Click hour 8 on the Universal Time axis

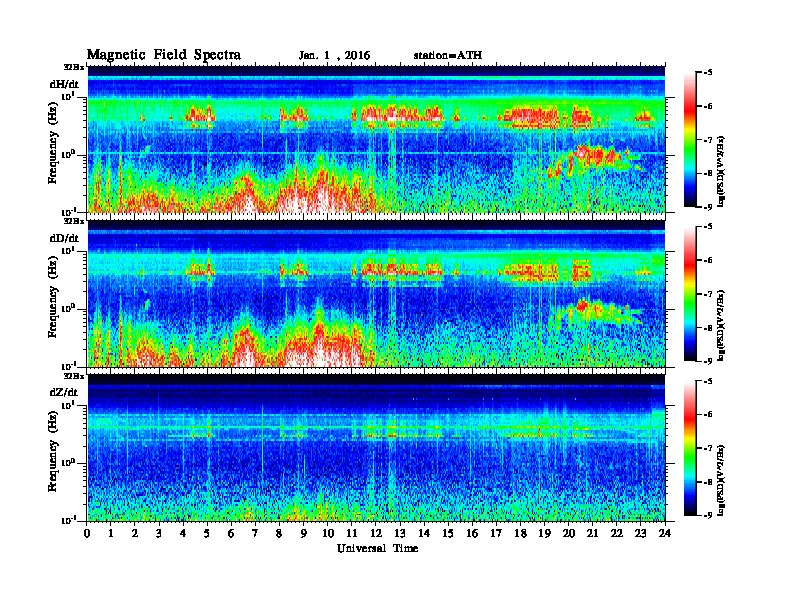(x=280, y=533)
